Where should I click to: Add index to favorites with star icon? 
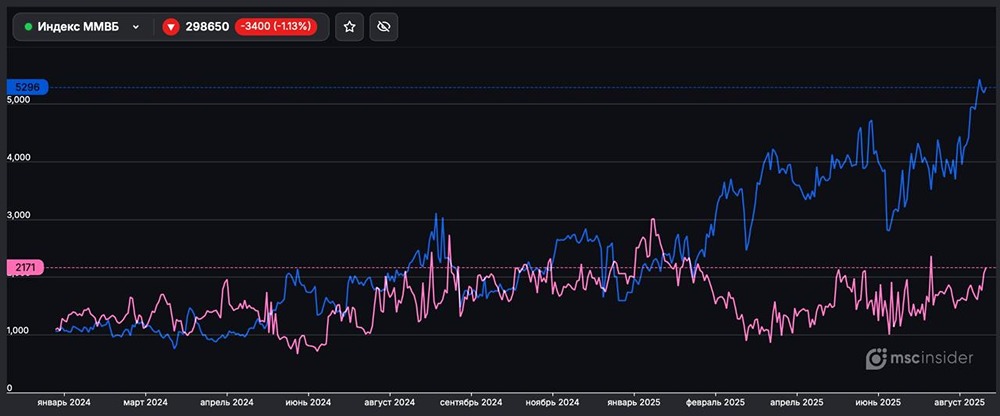point(349,27)
